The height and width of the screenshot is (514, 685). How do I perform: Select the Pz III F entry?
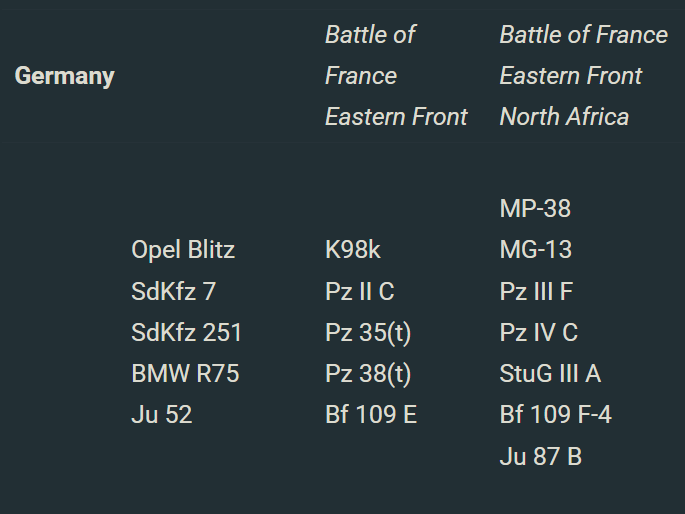coord(536,291)
